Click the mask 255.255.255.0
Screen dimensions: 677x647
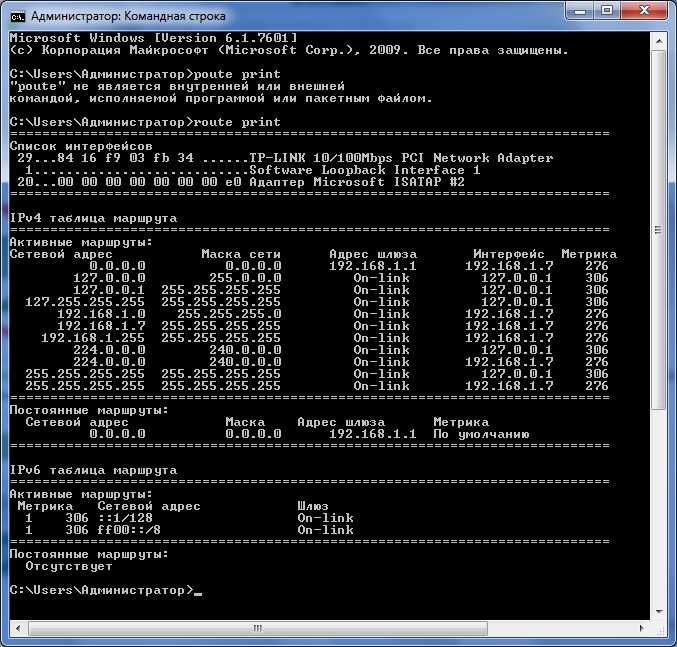click(229, 314)
